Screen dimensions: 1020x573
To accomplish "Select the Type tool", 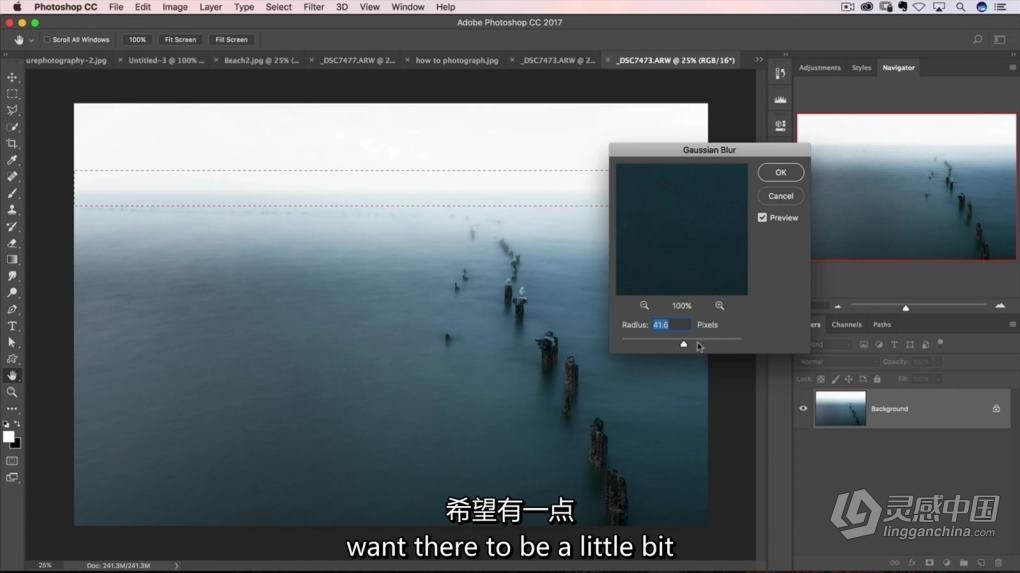I will pos(12,326).
